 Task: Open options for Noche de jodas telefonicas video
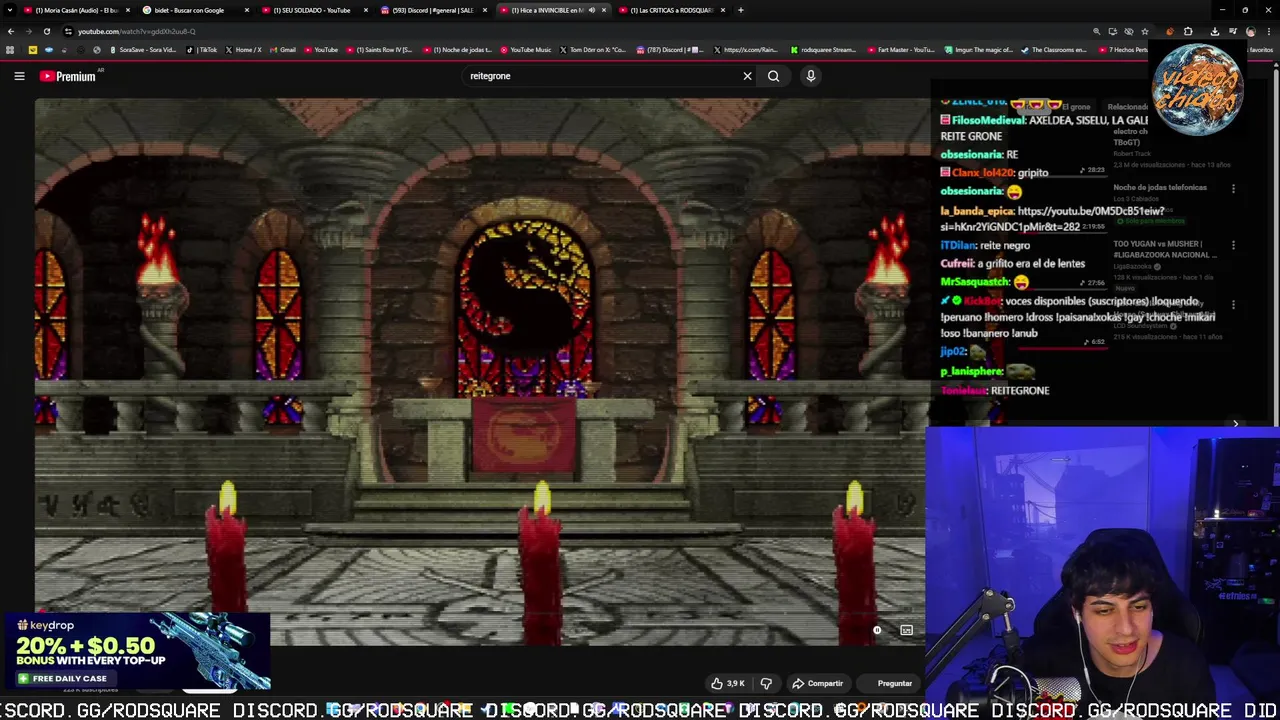pyautogui.click(x=1233, y=189)
